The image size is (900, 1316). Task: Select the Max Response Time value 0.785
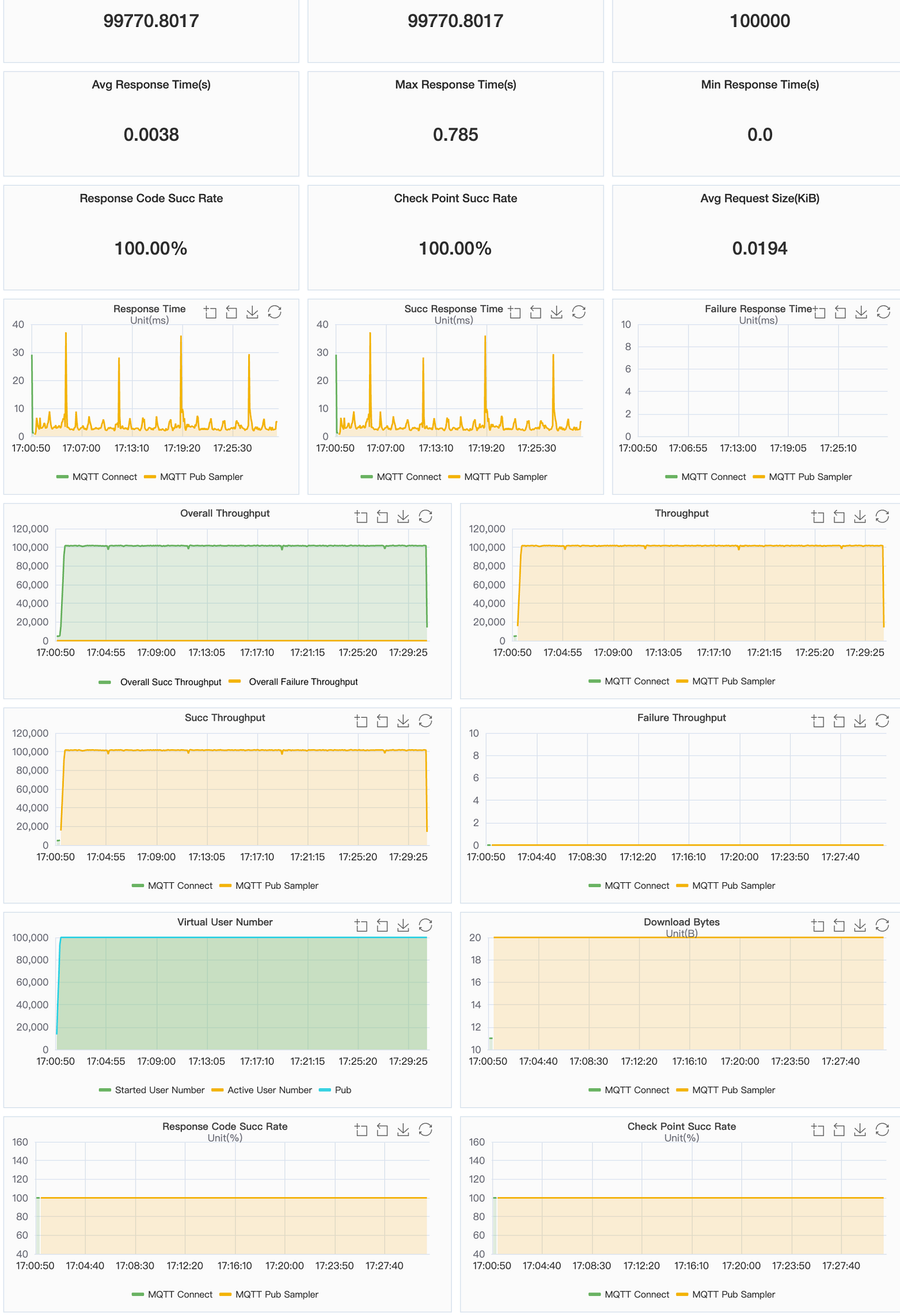pyautogui.click(x=456, y=135)
